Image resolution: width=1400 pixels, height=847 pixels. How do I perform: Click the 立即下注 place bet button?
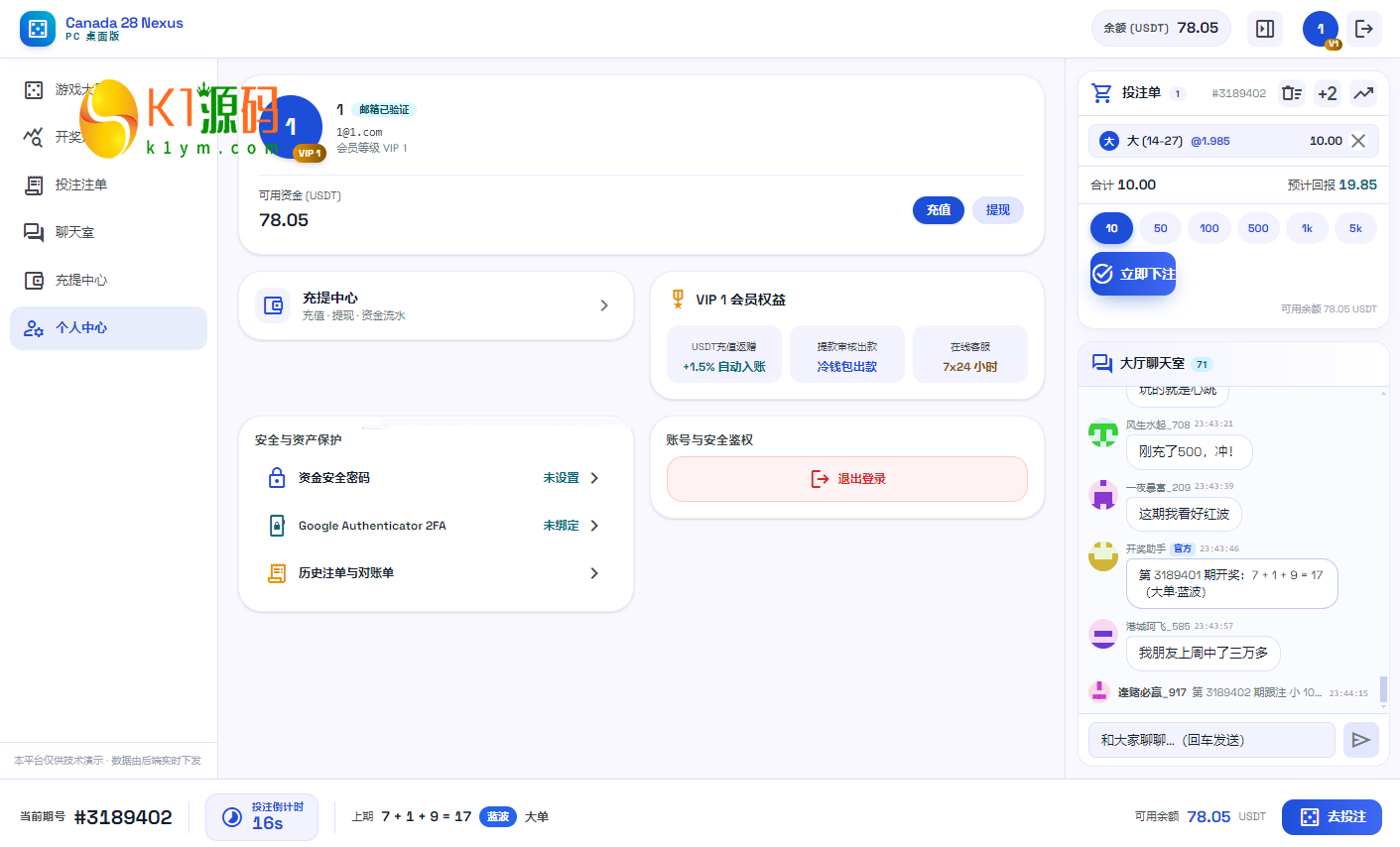point(1133,274)
